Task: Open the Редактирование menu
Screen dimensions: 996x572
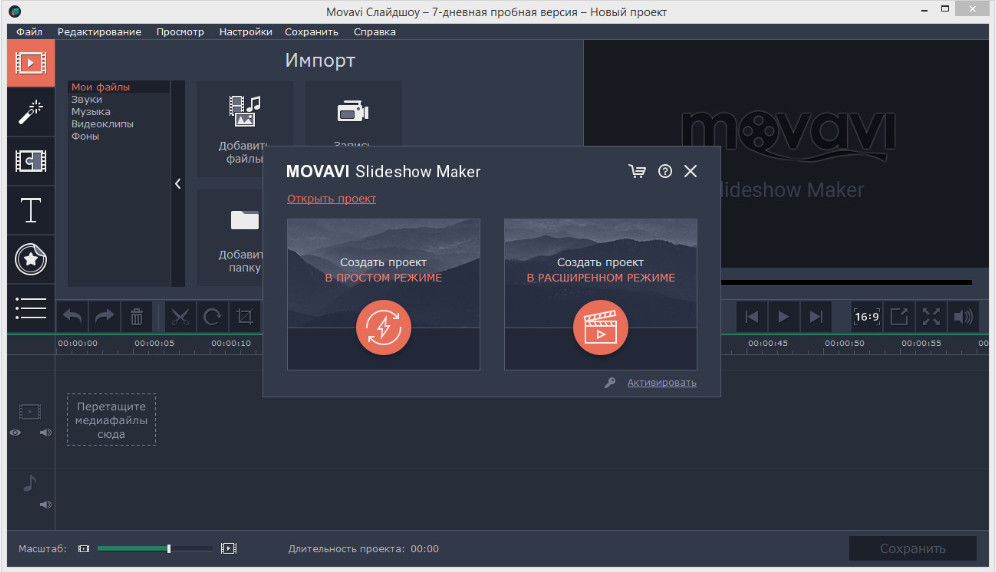Action: tap(99, 32)
